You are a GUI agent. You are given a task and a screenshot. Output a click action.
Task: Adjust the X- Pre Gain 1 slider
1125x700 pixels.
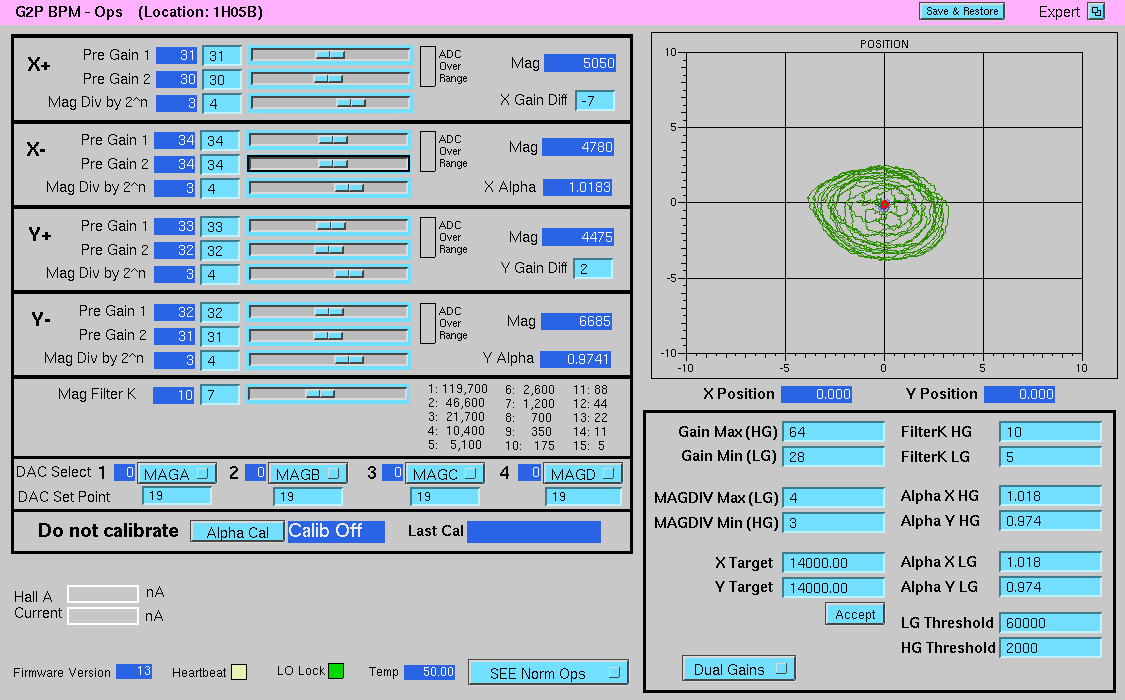[x=329, y=140]
